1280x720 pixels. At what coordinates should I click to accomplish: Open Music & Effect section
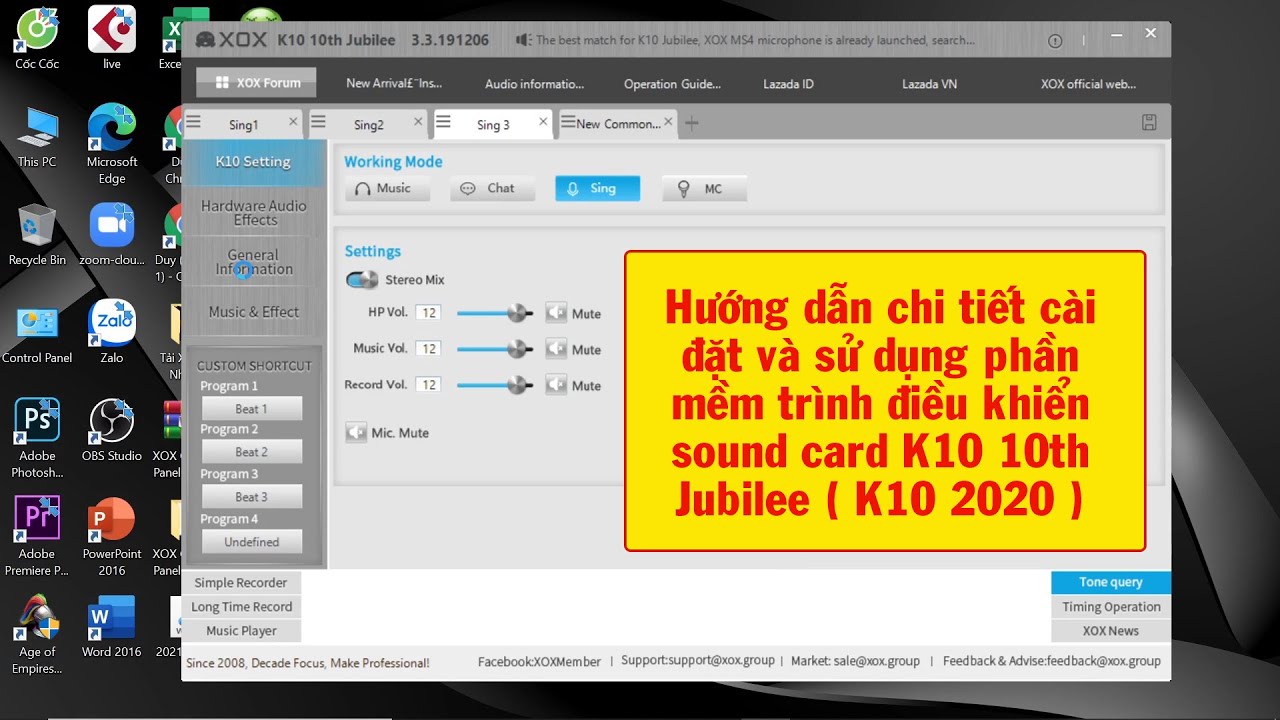[254, 312]
